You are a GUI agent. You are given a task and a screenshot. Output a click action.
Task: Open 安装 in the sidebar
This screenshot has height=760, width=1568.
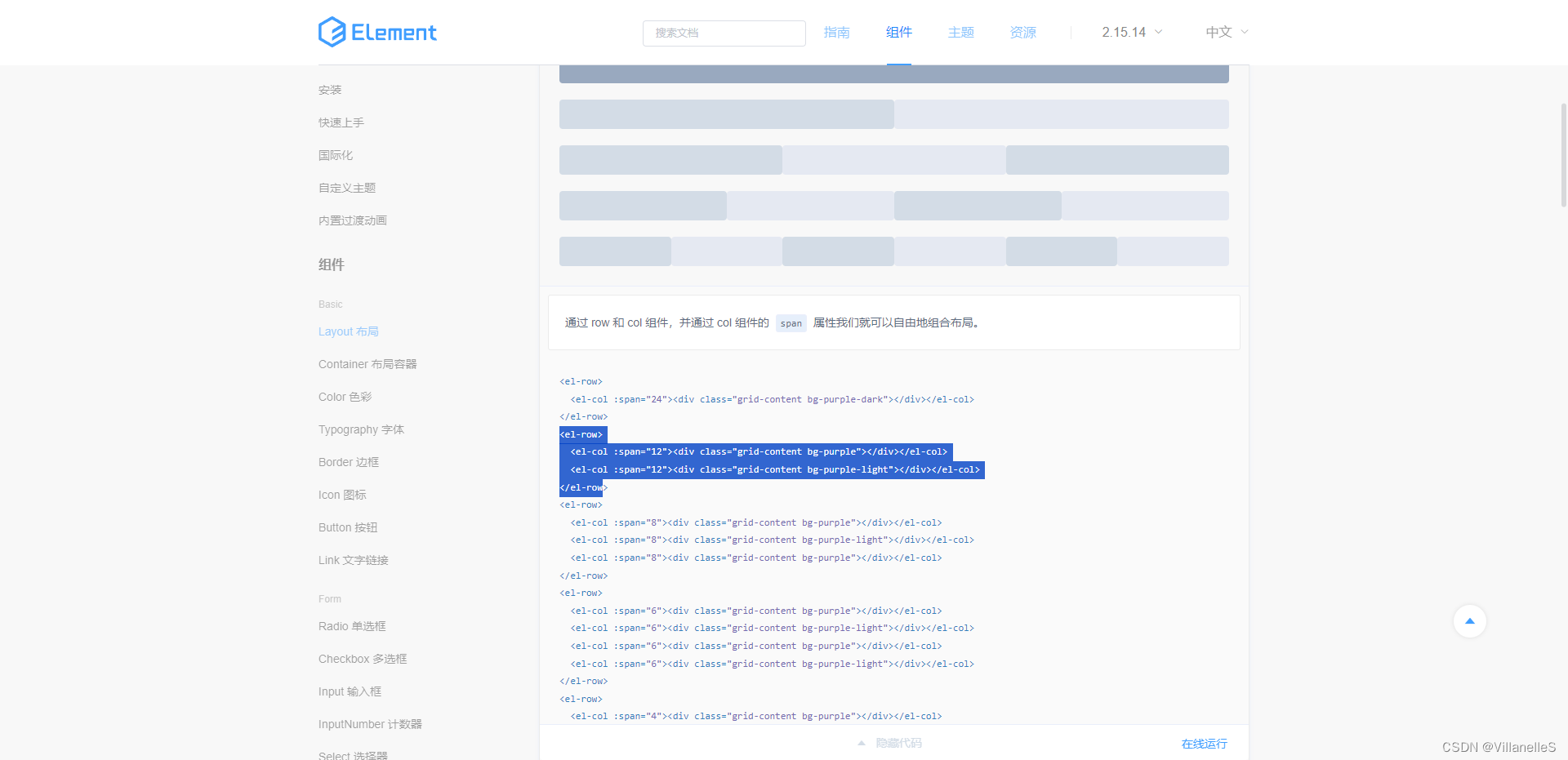tap(330, 90)
